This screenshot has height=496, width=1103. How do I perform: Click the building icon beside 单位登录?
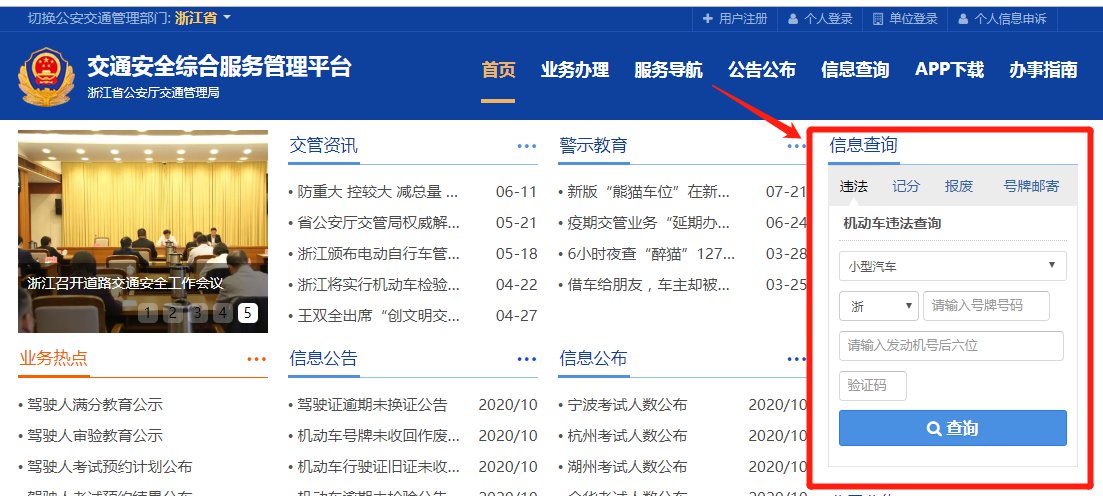[878, 19]
